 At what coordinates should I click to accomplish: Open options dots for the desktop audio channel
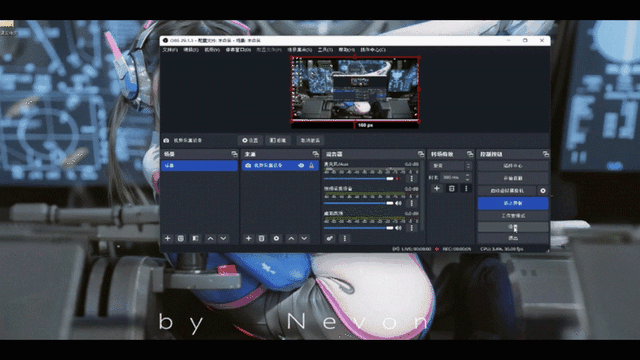tap(411, 228)
